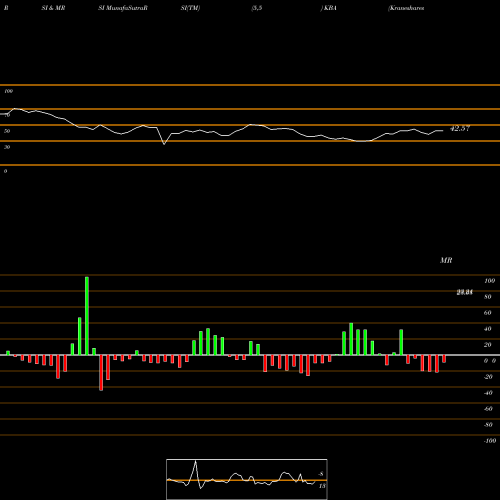Click the '100' label on MR right axis
This screenshot has height=500, width=500.
point(490,281)
